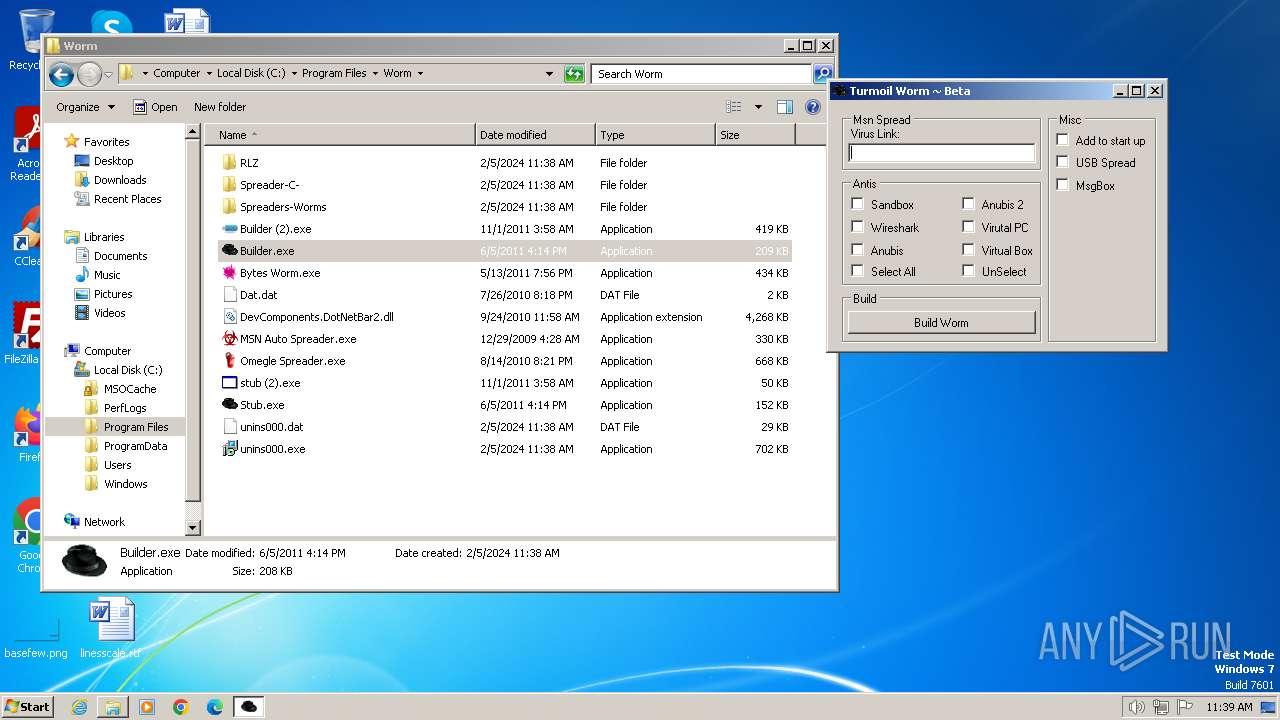Enable the Wireshark anti checkbox
The height and width of the screenshot is (720, 1280).
857,227
